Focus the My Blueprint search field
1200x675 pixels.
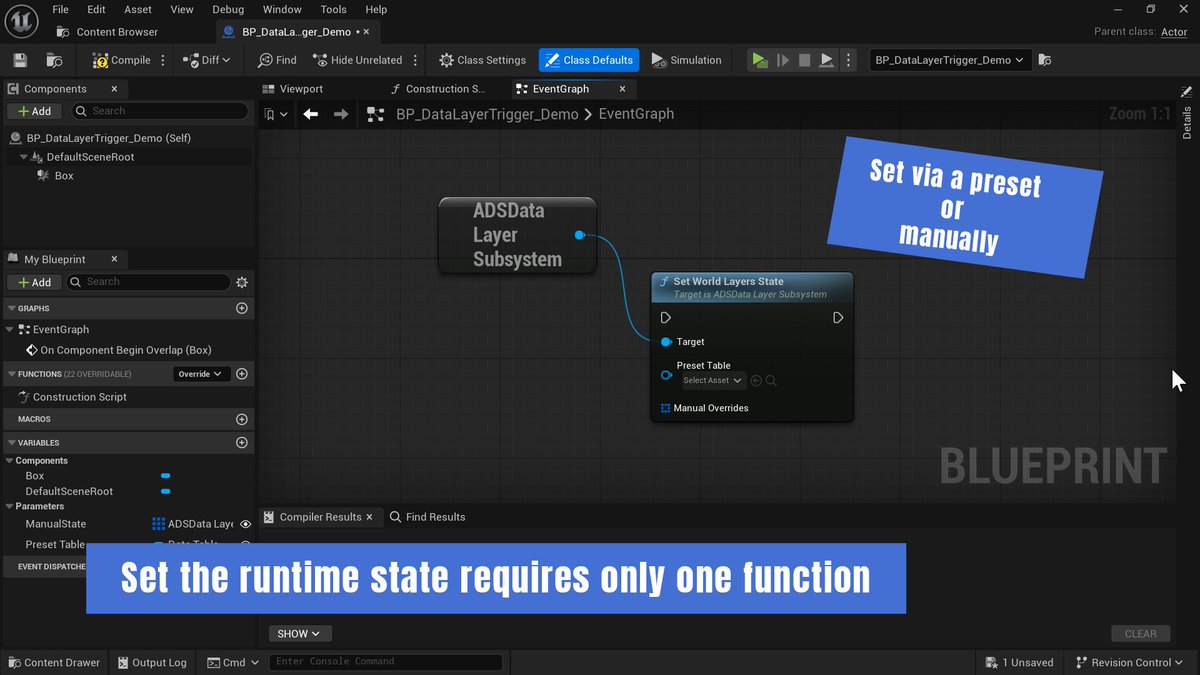[x=148, y=282]
